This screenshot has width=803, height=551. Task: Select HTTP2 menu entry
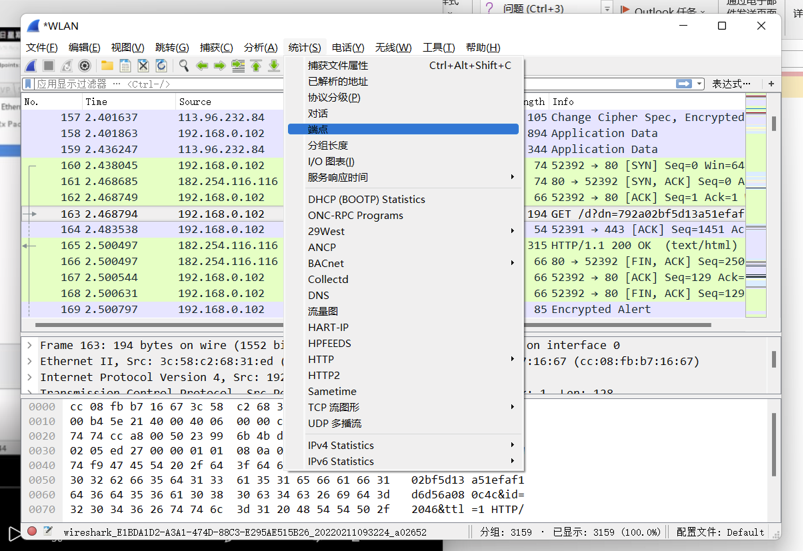404,375
